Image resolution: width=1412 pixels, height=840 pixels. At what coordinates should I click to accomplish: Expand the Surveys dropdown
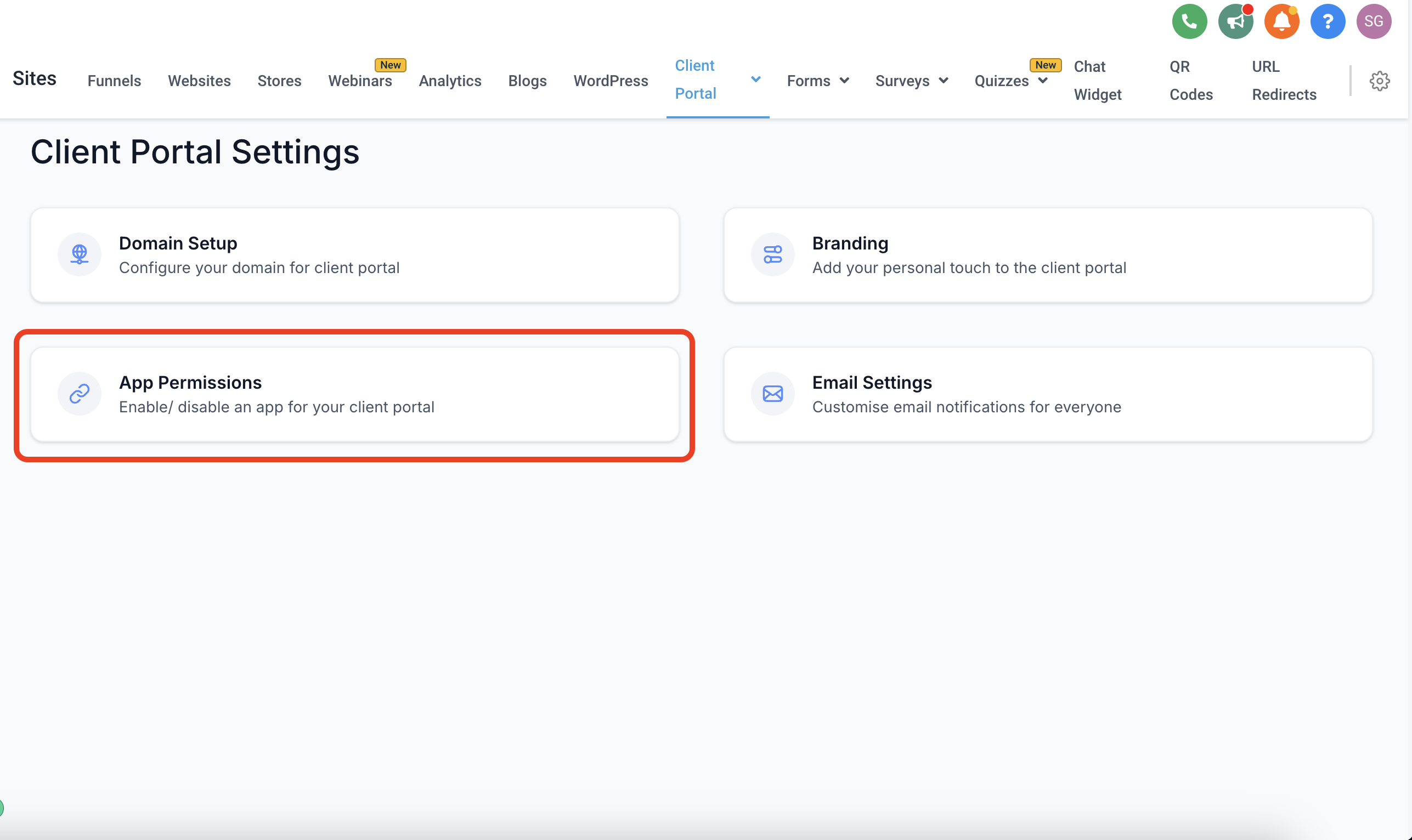[x=943, y=81]
